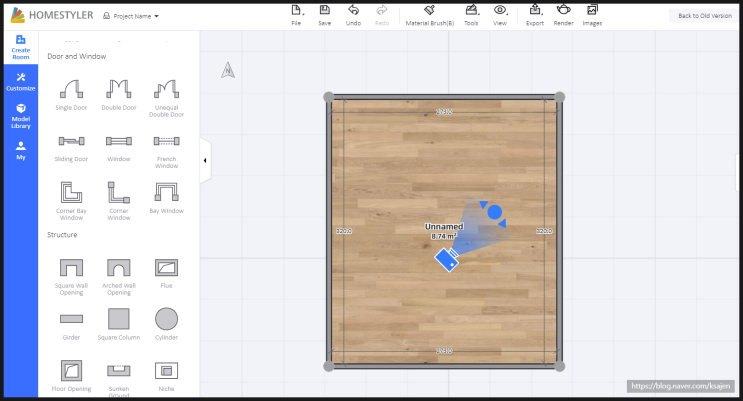Add an Arched Wall Opening

coord(118,277)
